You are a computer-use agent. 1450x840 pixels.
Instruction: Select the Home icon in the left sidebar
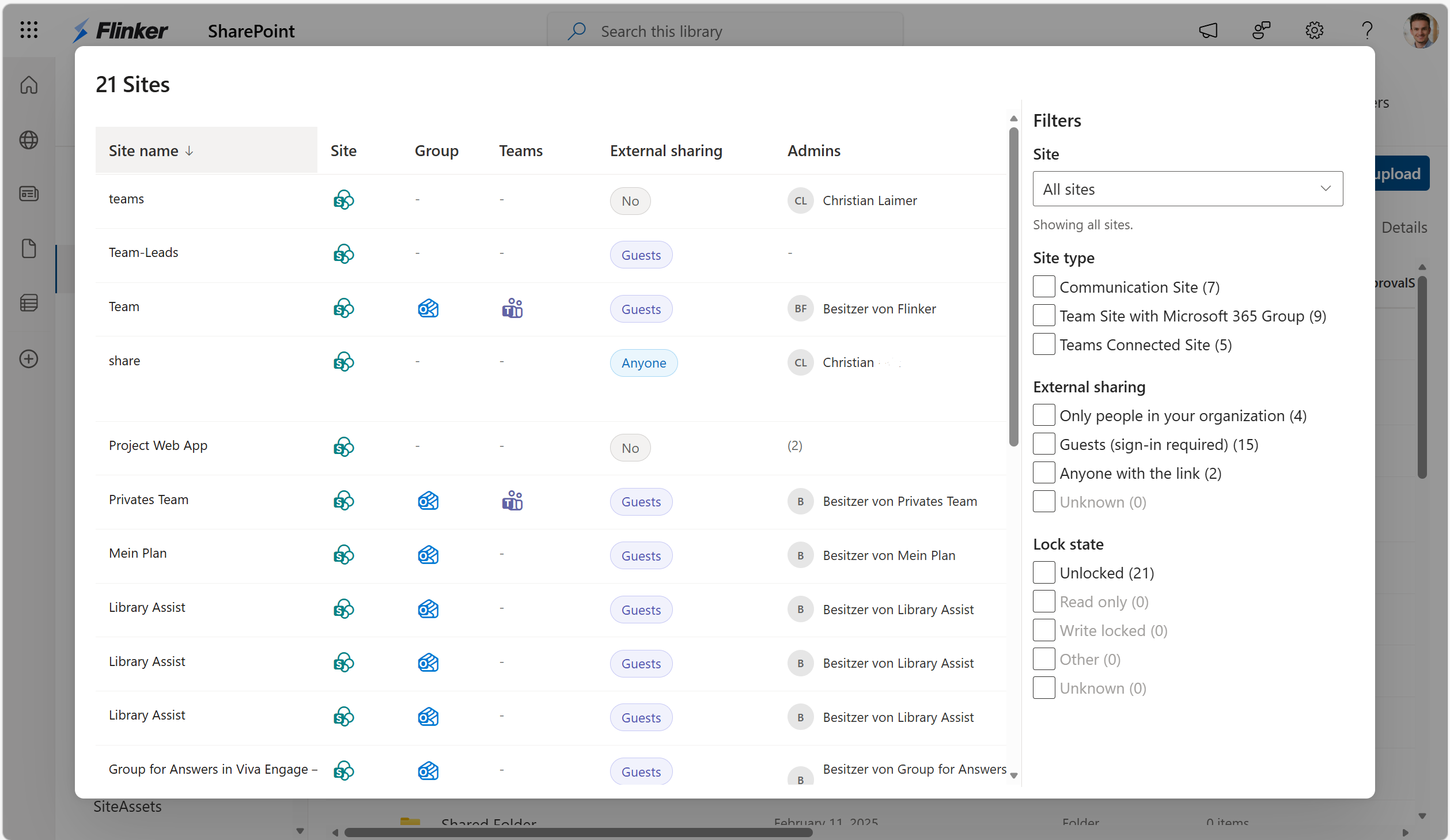(x=28, y=84)
